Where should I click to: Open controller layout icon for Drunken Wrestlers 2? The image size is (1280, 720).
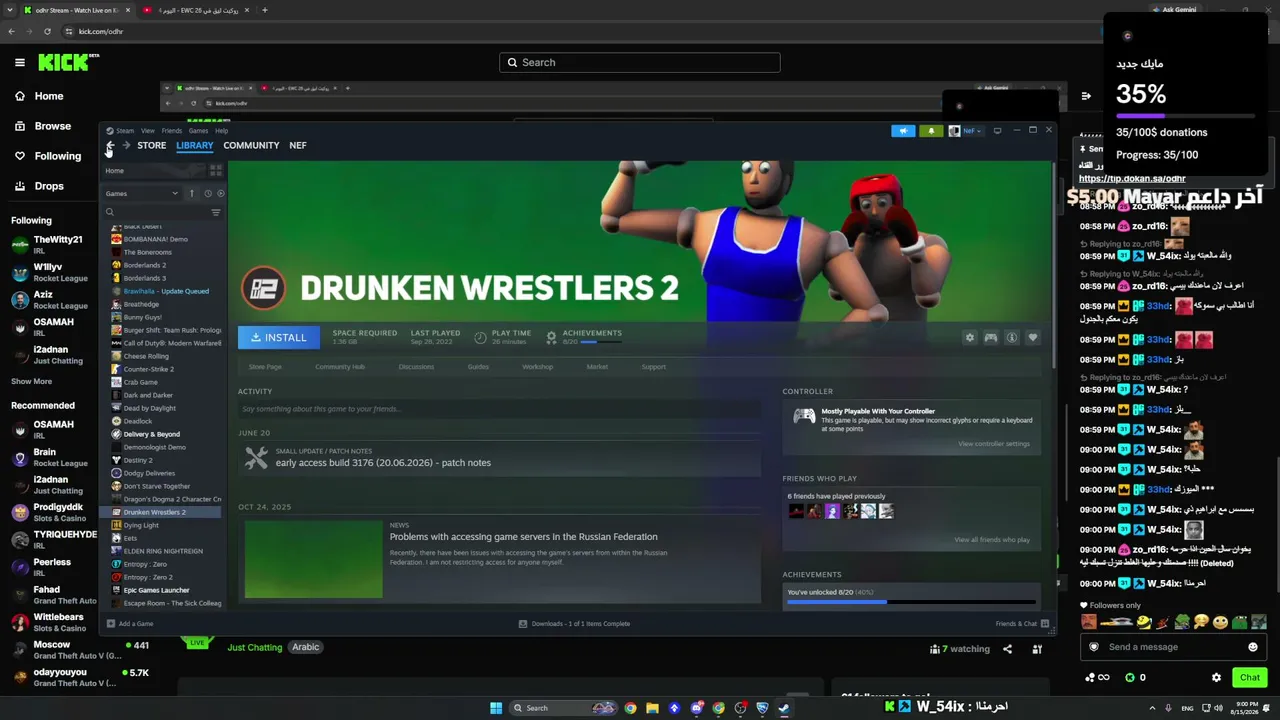tap(990, 338)
